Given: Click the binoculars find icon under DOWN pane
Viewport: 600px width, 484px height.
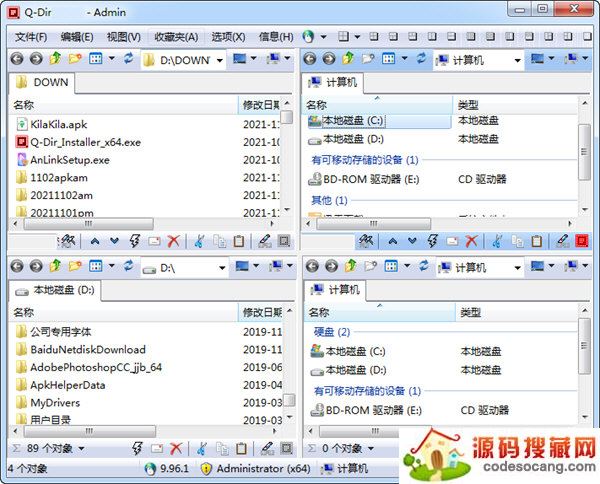Looking at the screenshot, I should tap(68, 241).
